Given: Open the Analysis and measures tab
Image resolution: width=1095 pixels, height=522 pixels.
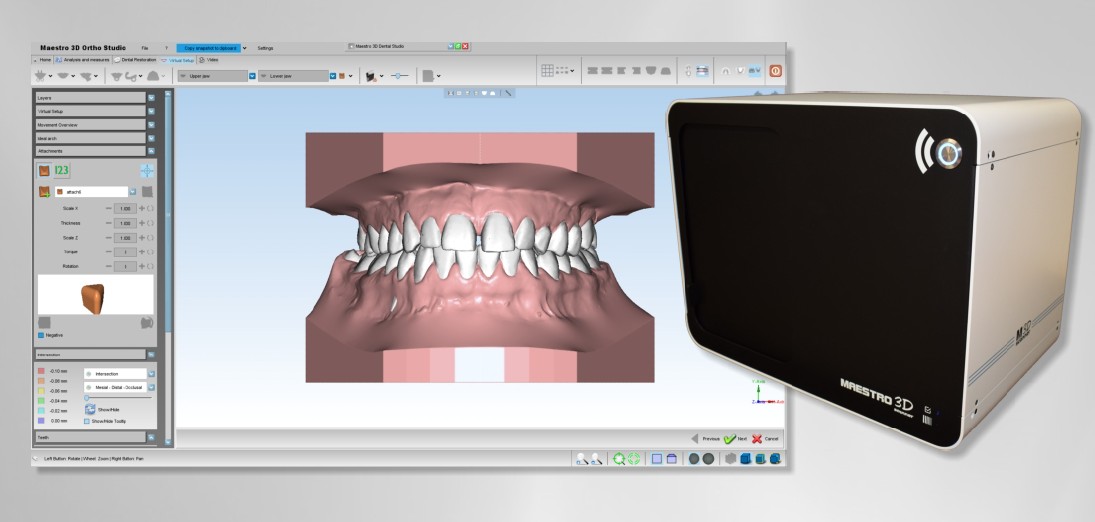Looking at the screenshot, I should (x=82, y=60).
